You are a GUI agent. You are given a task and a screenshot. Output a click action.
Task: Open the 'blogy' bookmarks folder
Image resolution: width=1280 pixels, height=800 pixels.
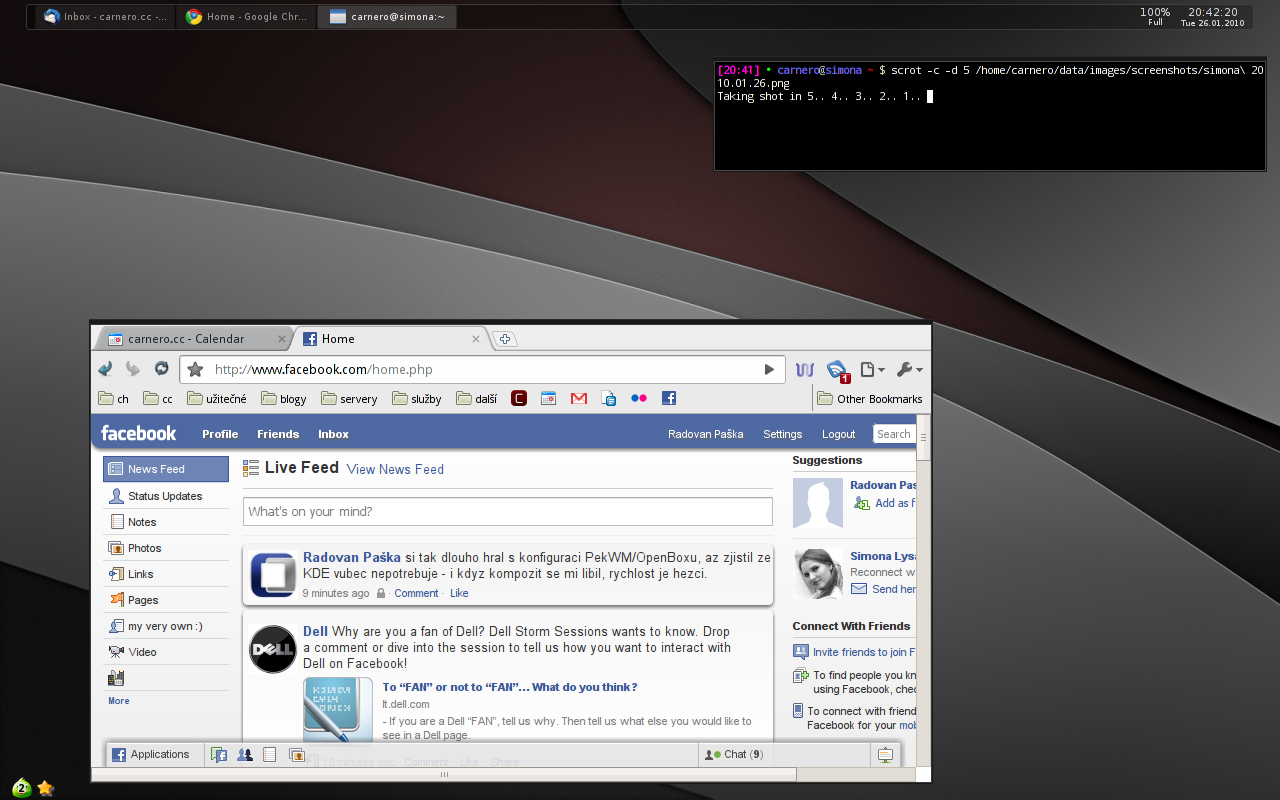284,398
